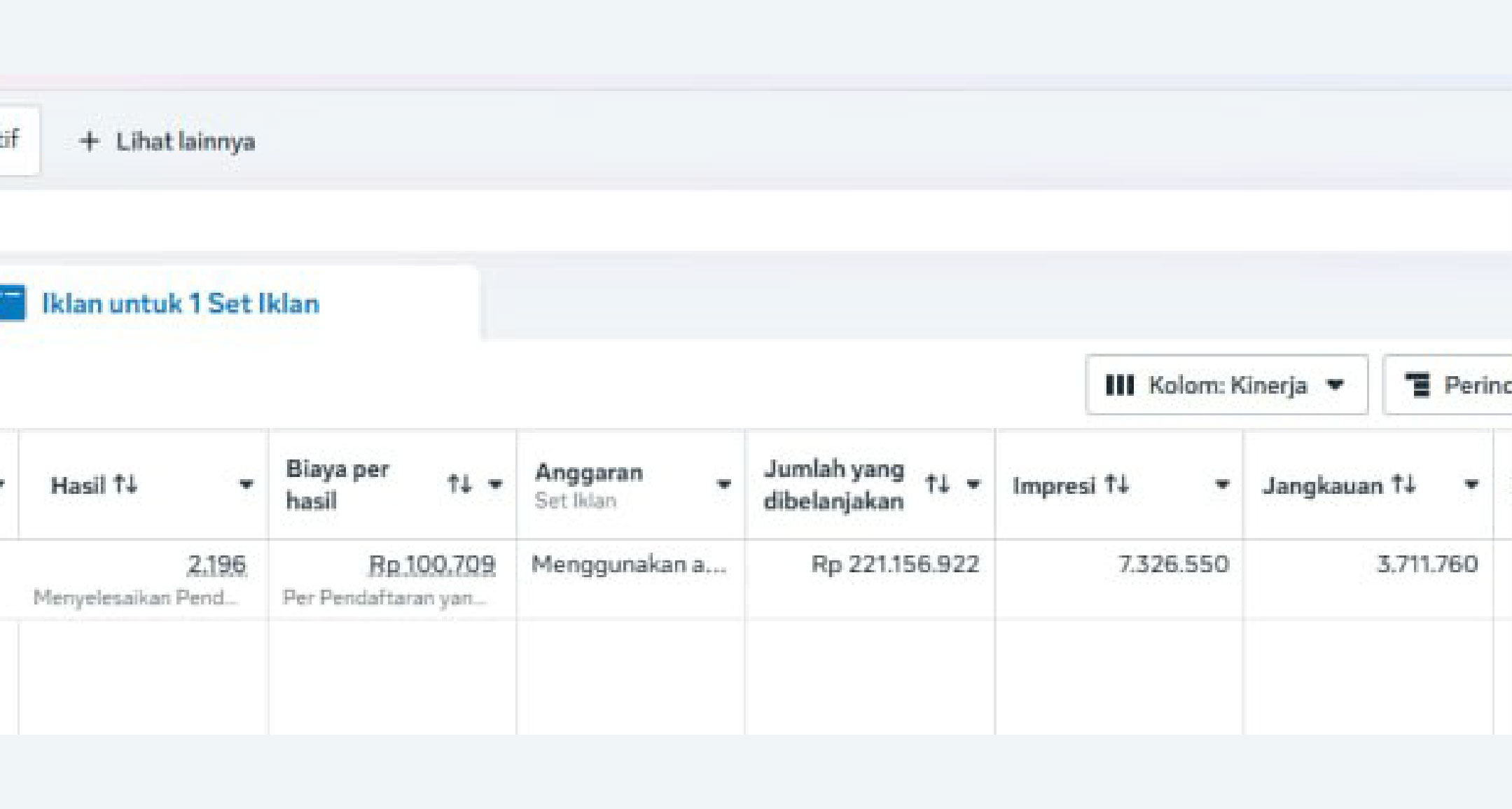Click the Menggunakan a... budget cell
This screenshot has width=1512, height=809.
tap(628, 565)
